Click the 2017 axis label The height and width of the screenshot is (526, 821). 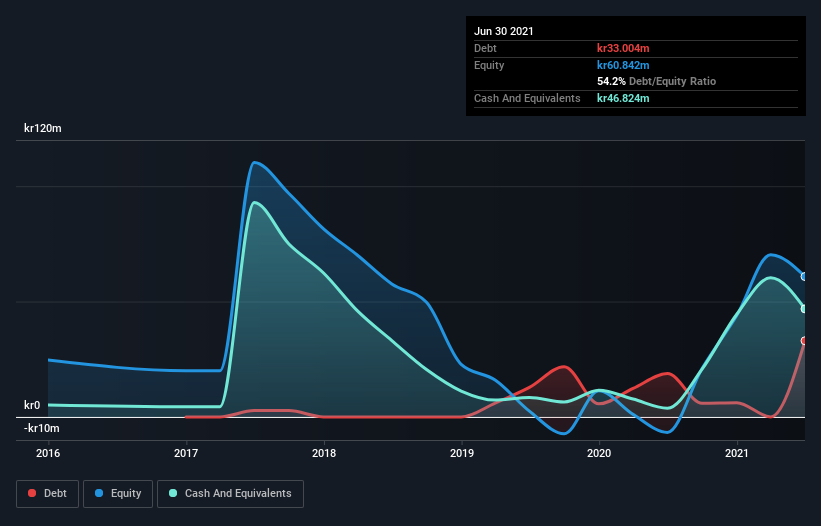[x=186, y=453]
